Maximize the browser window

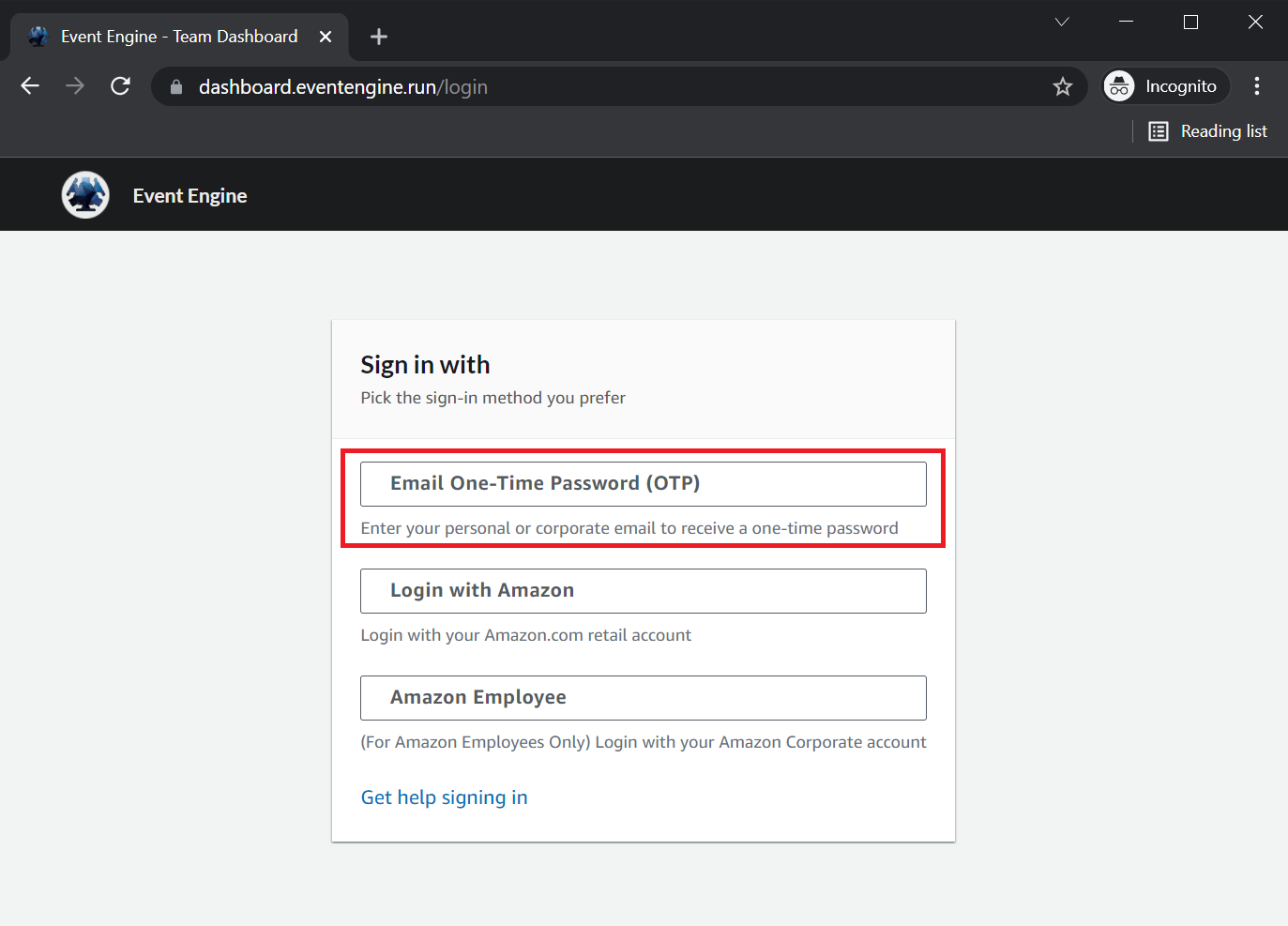(1190, 22)
